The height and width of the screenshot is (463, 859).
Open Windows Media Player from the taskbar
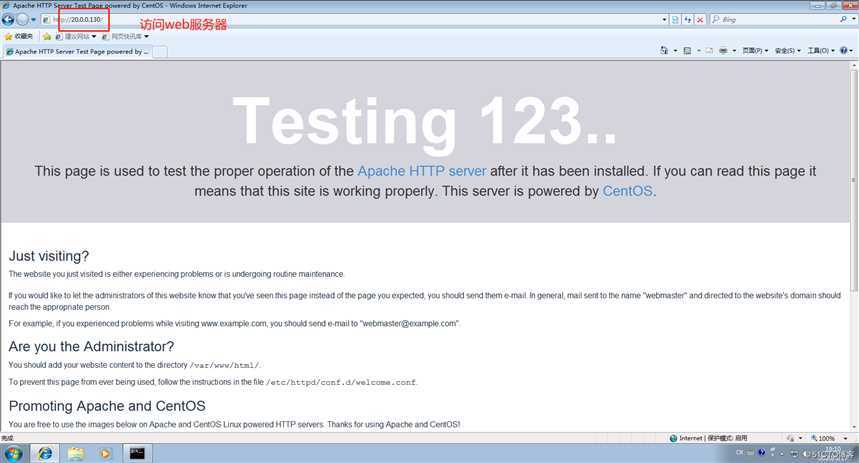pos(105,454)
